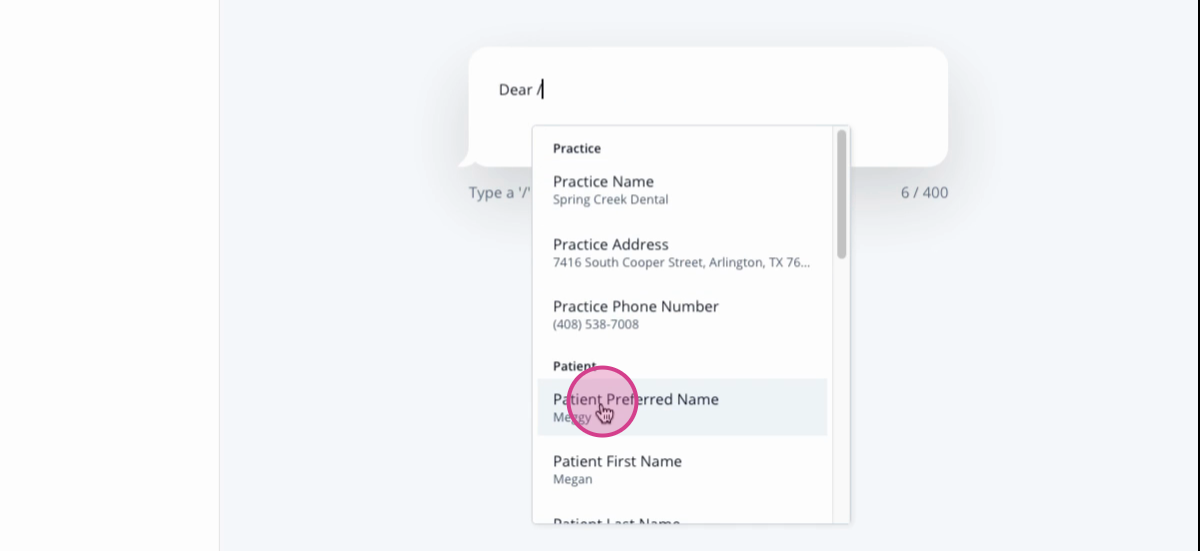Click the (408) 538-7008 phone value
The image size is (1200, 551).
click(x=596, y=324)
